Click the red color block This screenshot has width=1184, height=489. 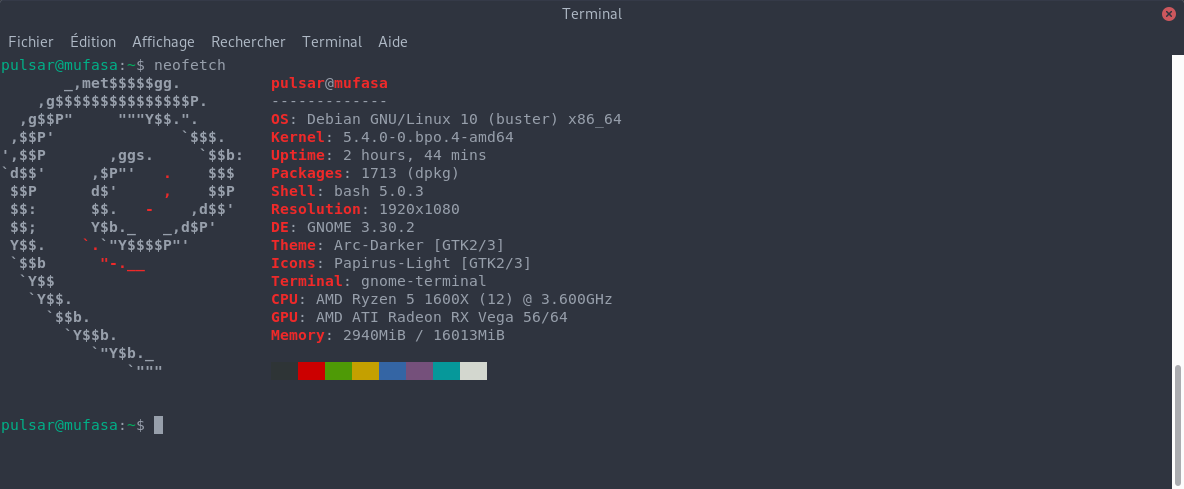pyautogui.click(x=311, y=371)
